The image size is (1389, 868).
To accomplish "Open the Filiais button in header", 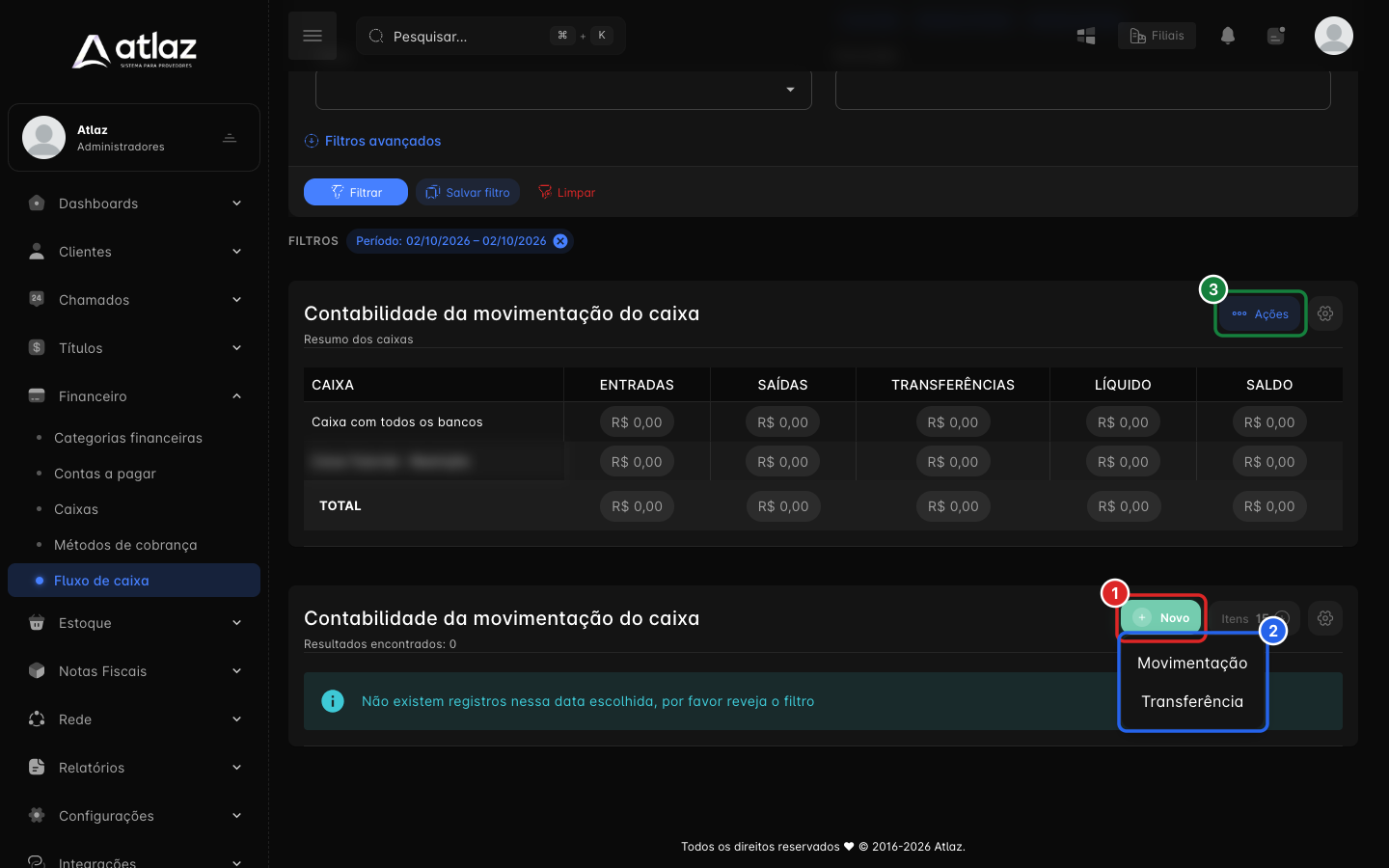I will coord(1157,36).
